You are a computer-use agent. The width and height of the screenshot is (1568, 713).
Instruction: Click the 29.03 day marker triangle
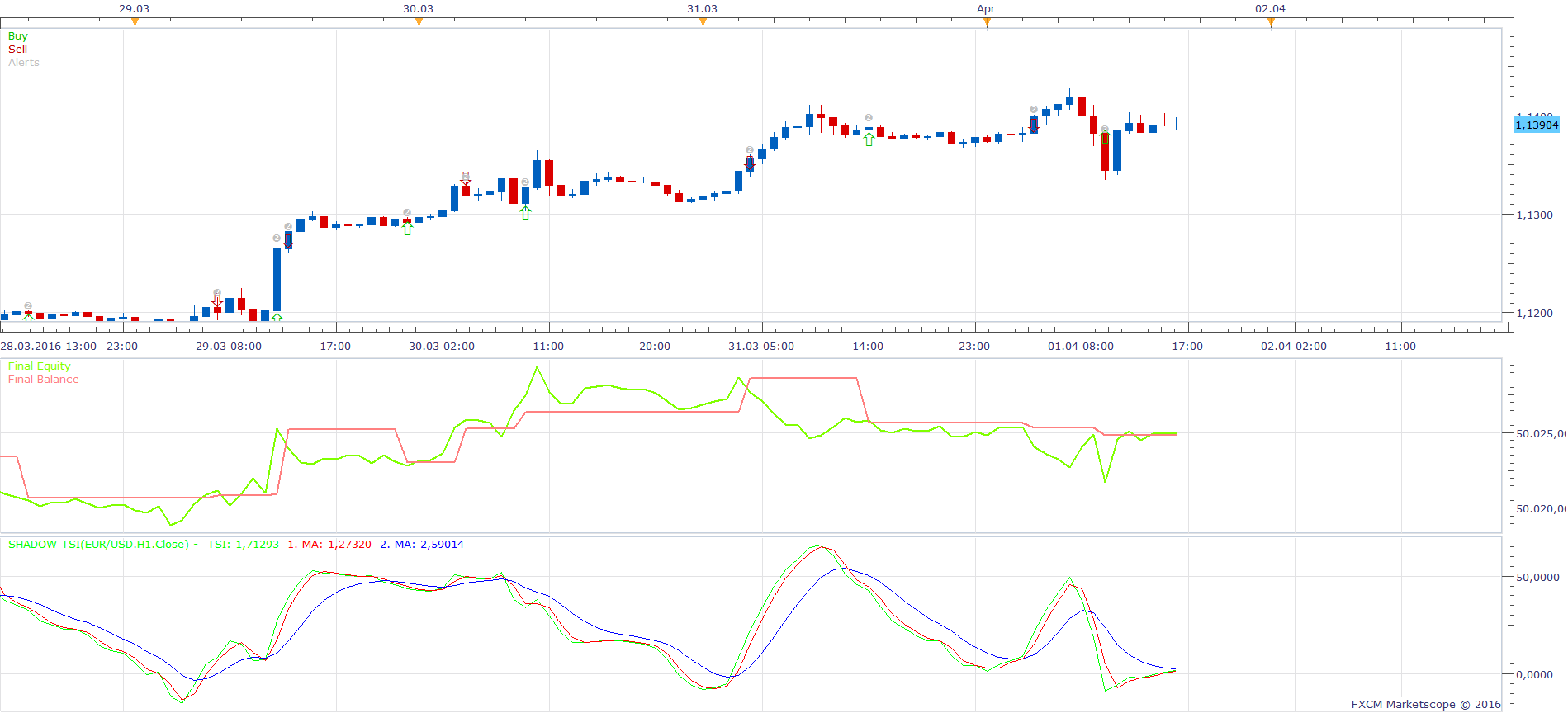coord(135,23)
